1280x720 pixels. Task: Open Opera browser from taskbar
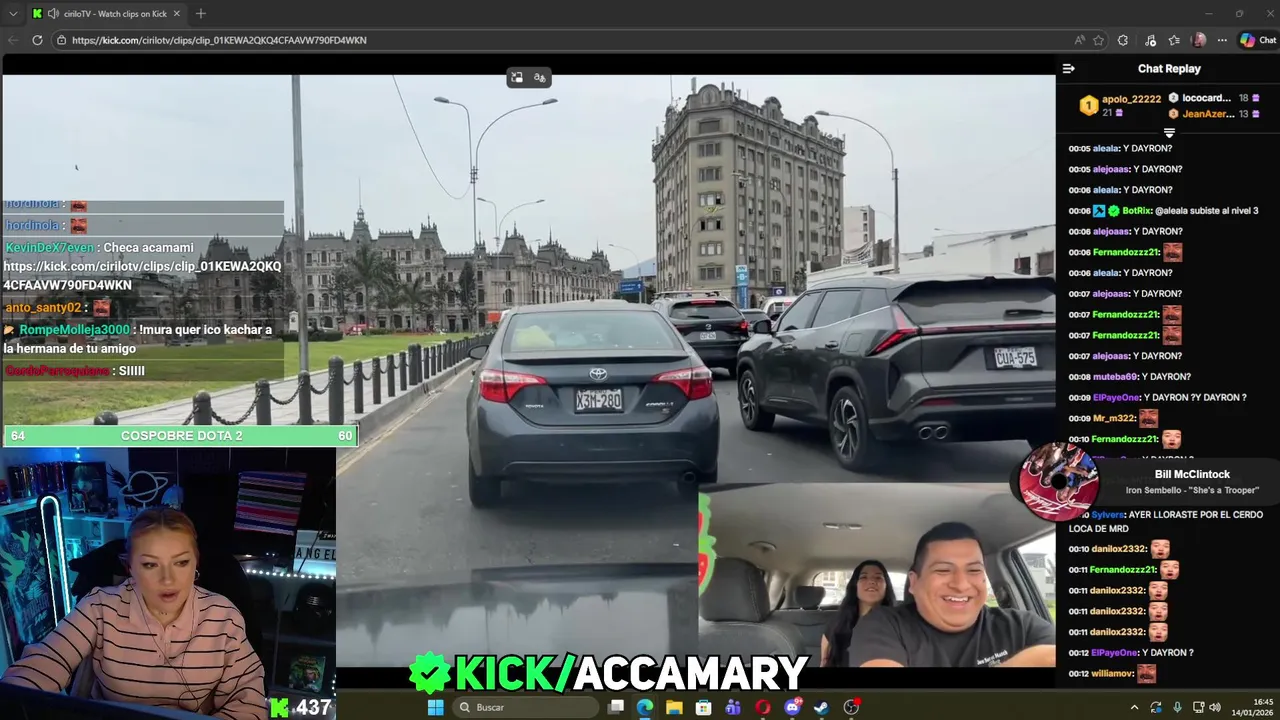point(763,707)
